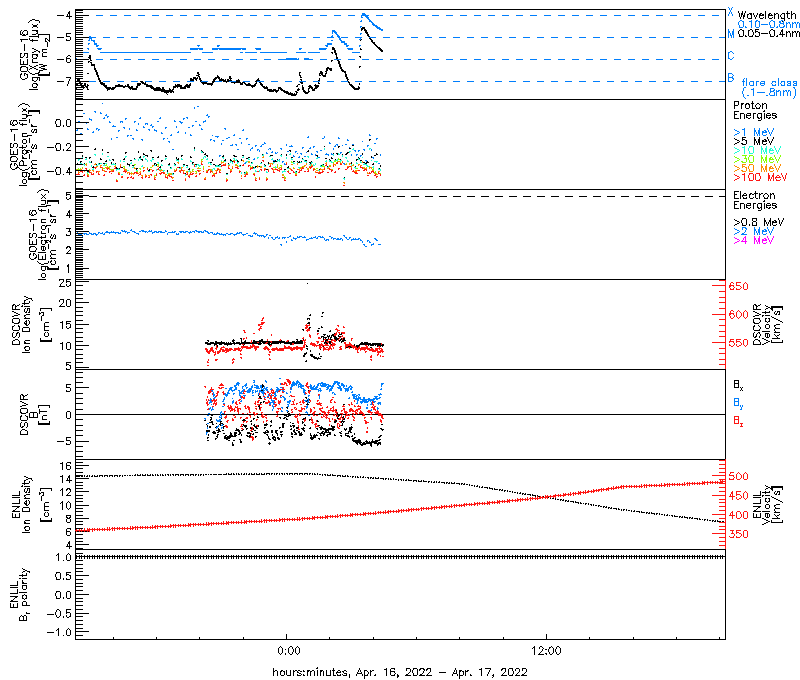
Task: Click the C flare class marker
Action: click(731, 56)
